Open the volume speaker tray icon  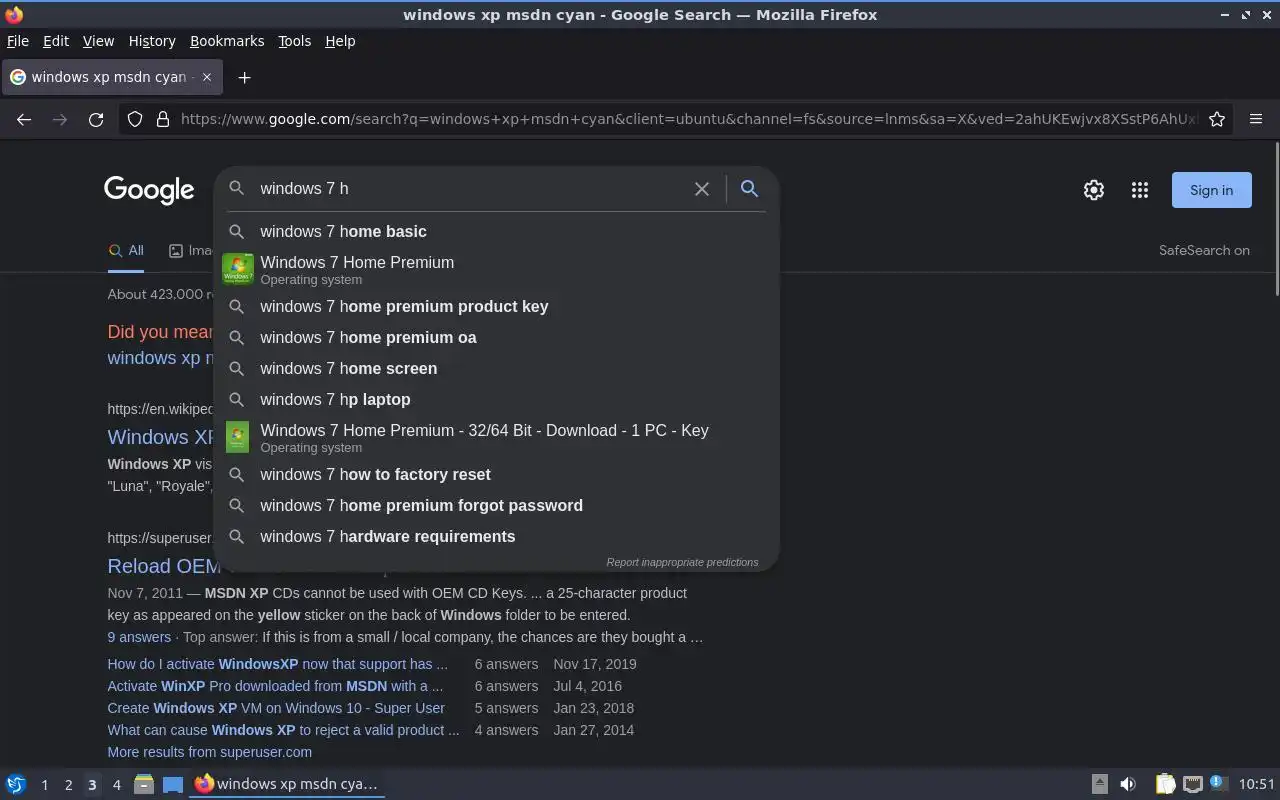(x=1127, y=784)
